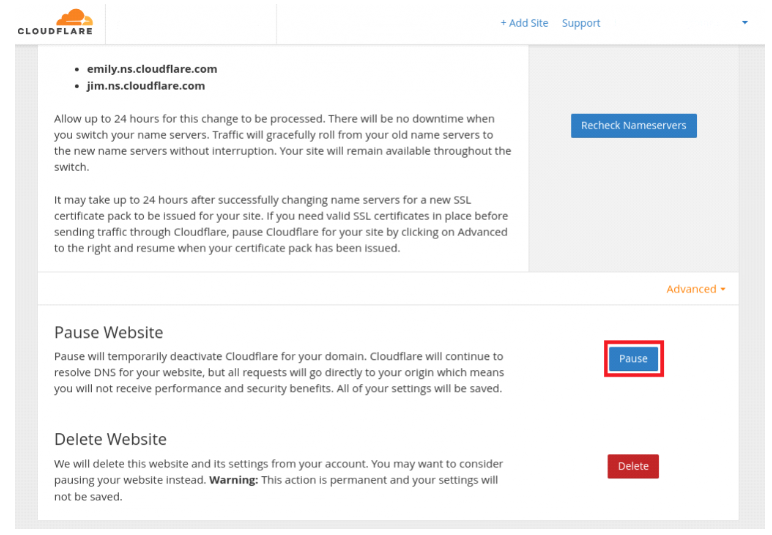Open the Support link

581,23
